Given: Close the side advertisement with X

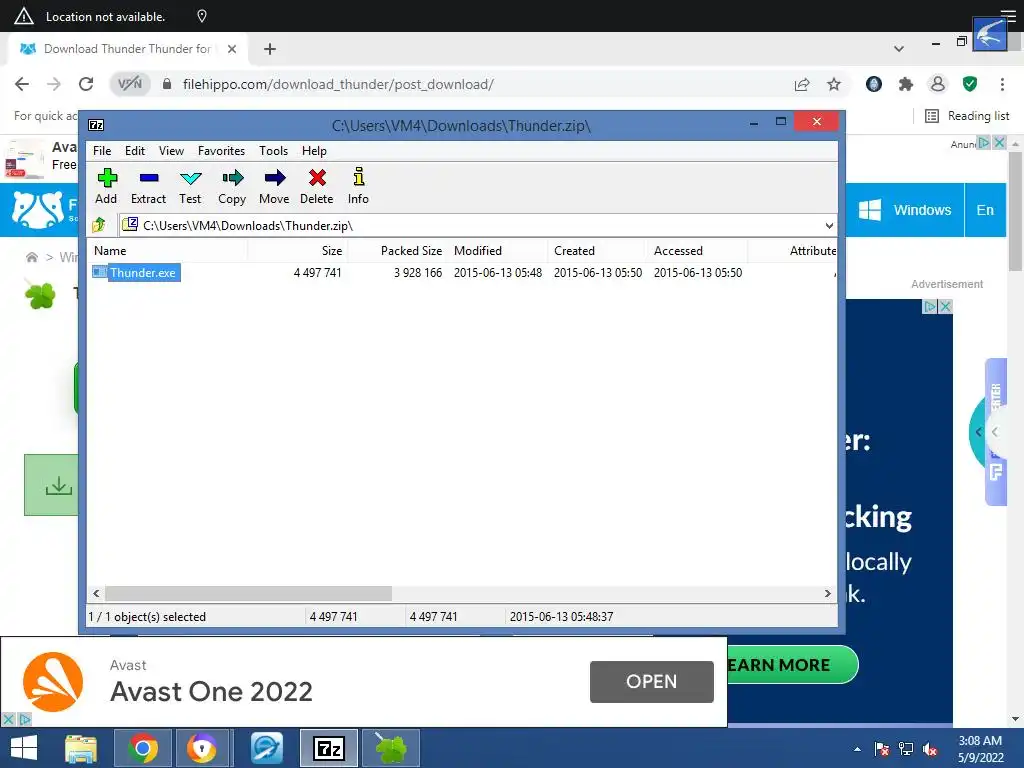Looking at the screenshot, I should coord(945,306).
